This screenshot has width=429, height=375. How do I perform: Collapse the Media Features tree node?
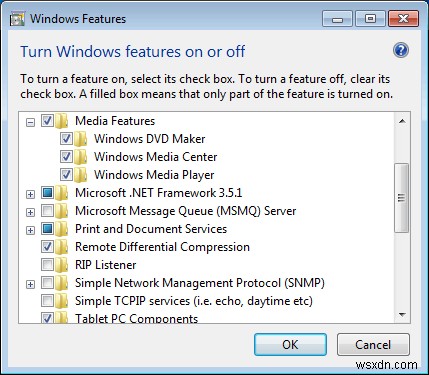coord(30,123)
